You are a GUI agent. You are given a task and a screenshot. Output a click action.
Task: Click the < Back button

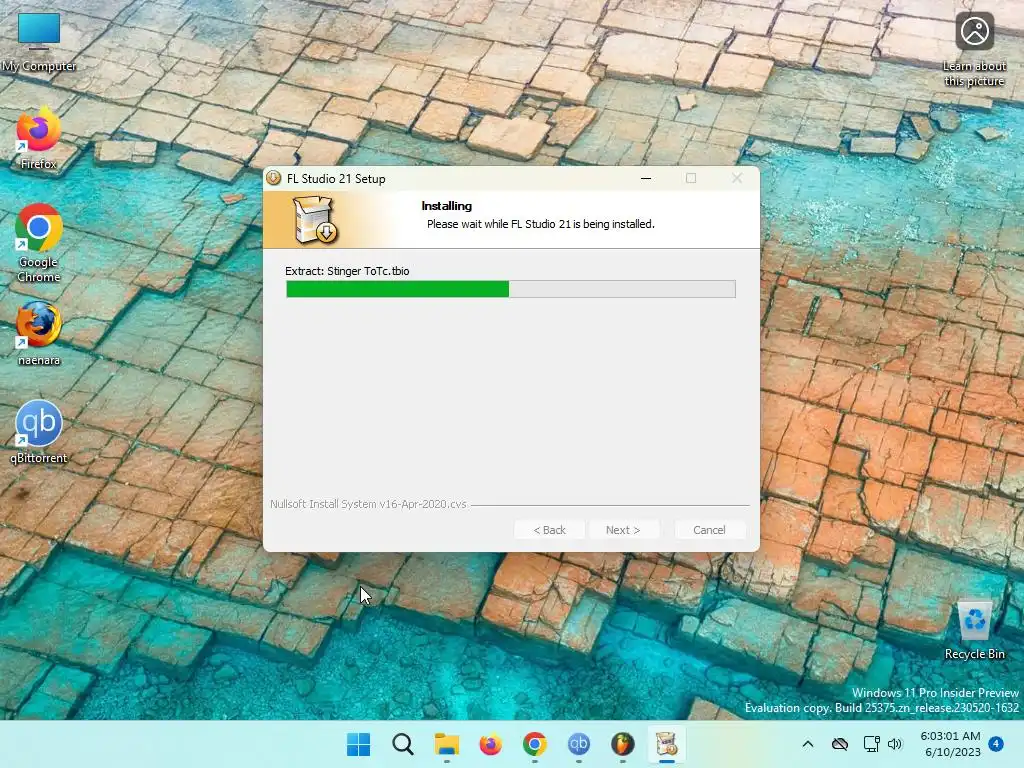tap(549, 530)
